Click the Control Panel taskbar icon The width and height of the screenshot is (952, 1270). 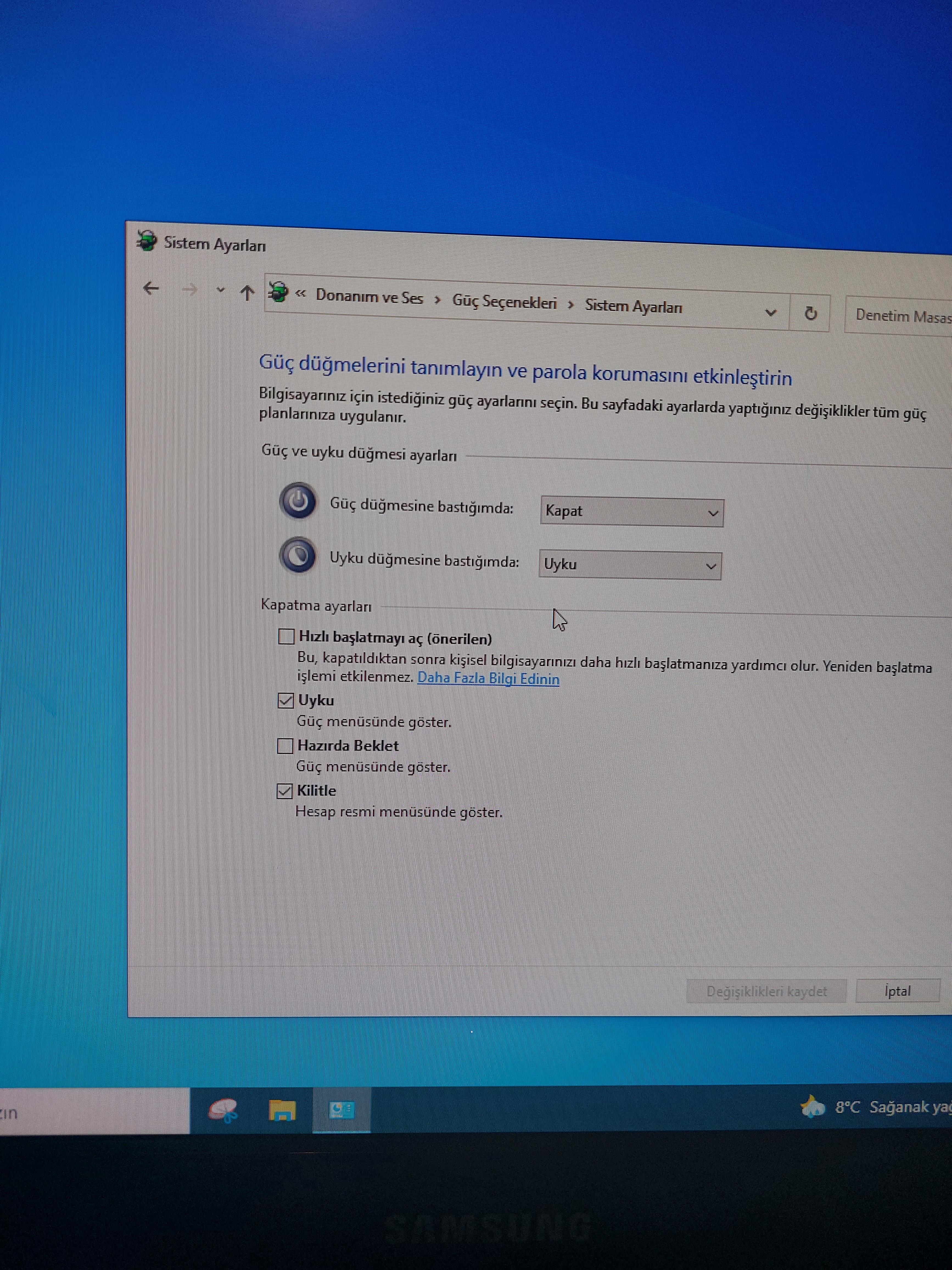[341, 1110]
